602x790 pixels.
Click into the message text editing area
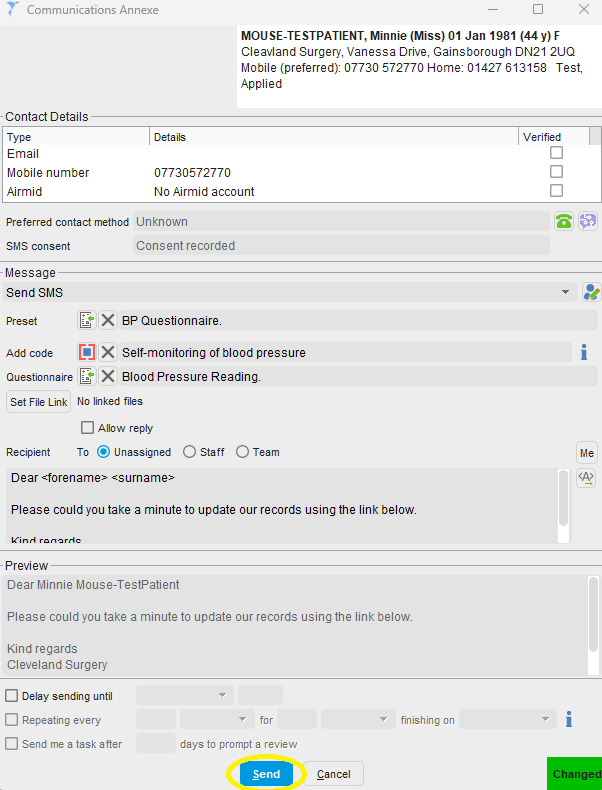[x=282, y=506]
